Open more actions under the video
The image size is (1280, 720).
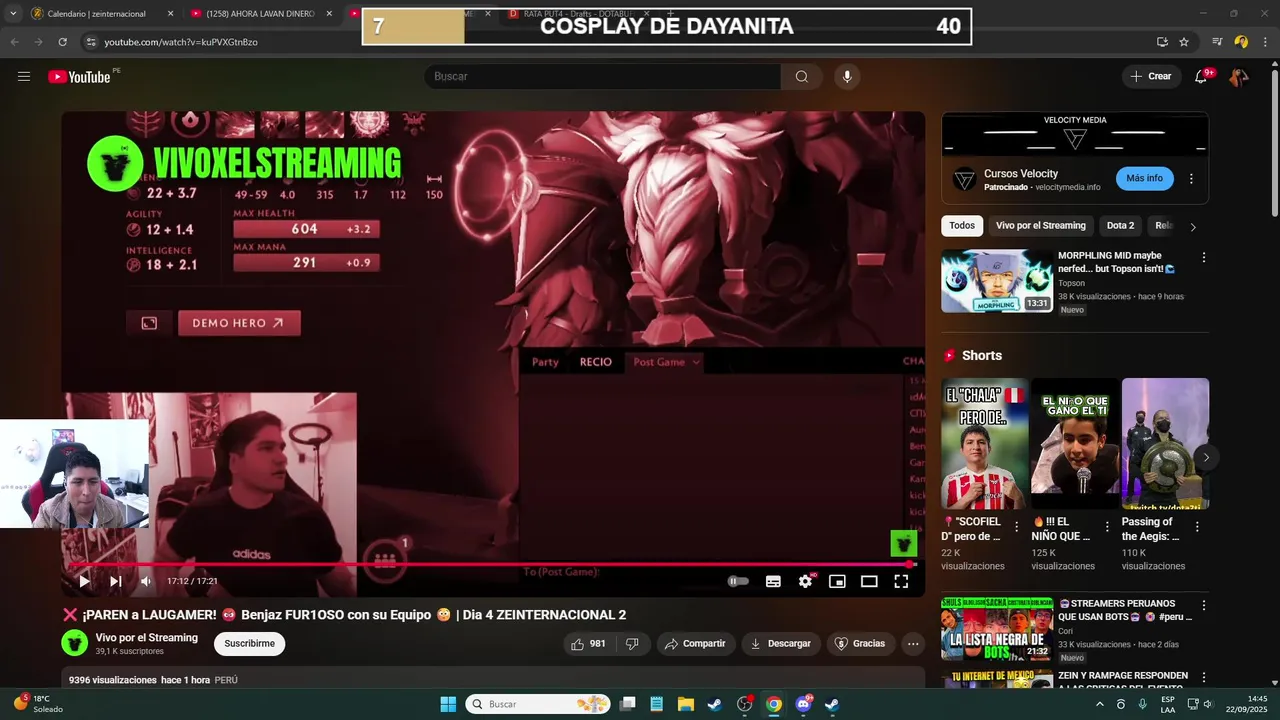(913, 644)
